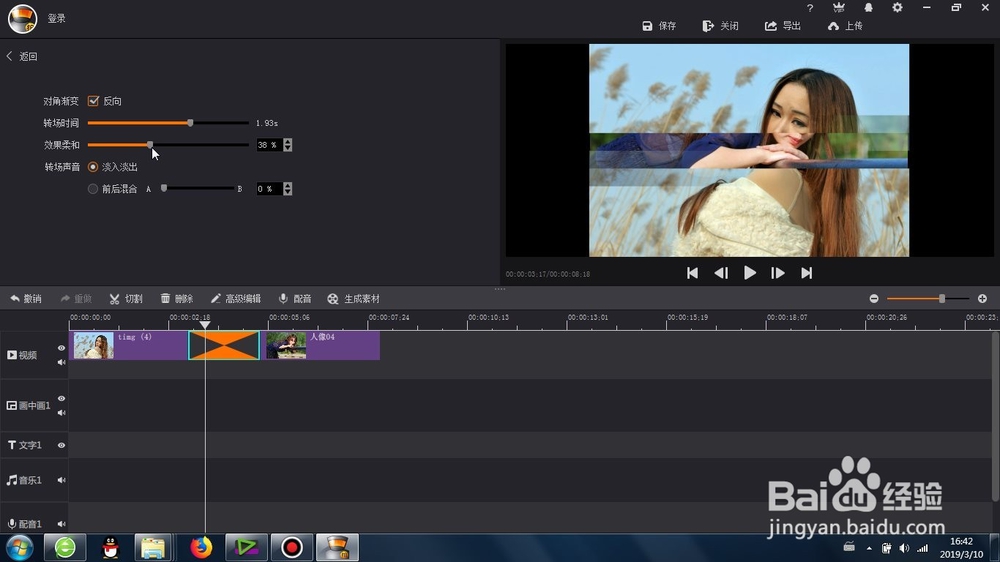Click the timeline vertical scrollbar
The width and height of the screenshot is (1000, 562).
tap(996, 415)
